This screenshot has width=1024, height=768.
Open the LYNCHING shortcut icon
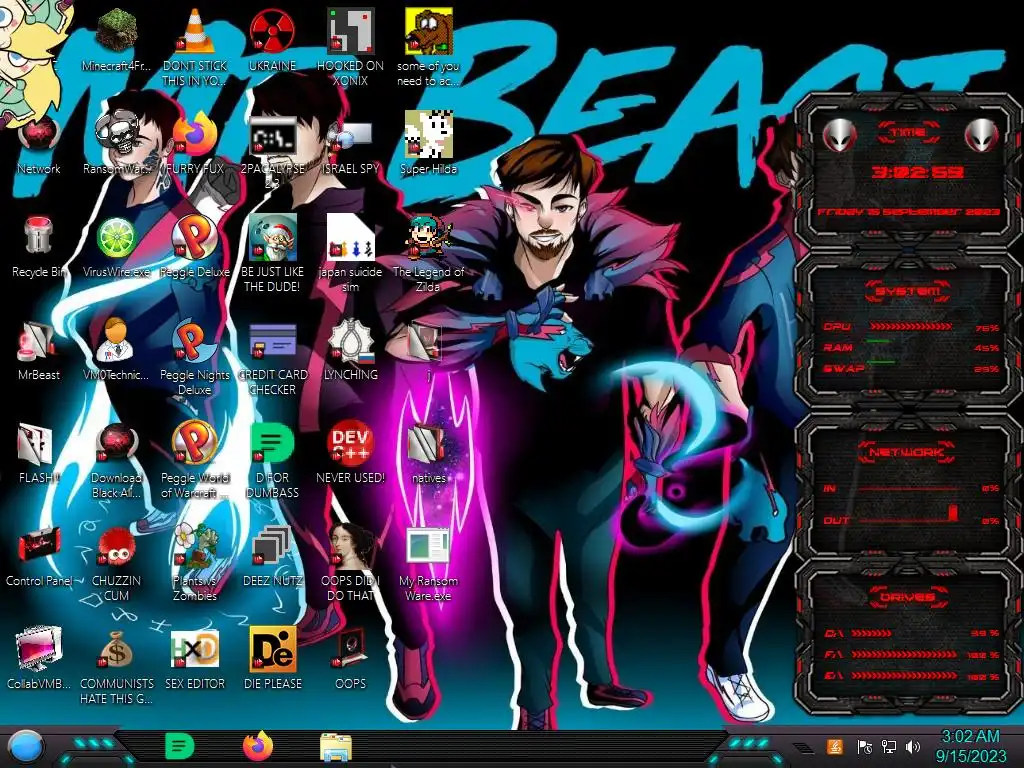pyautogui.click(x=350, y=340)
